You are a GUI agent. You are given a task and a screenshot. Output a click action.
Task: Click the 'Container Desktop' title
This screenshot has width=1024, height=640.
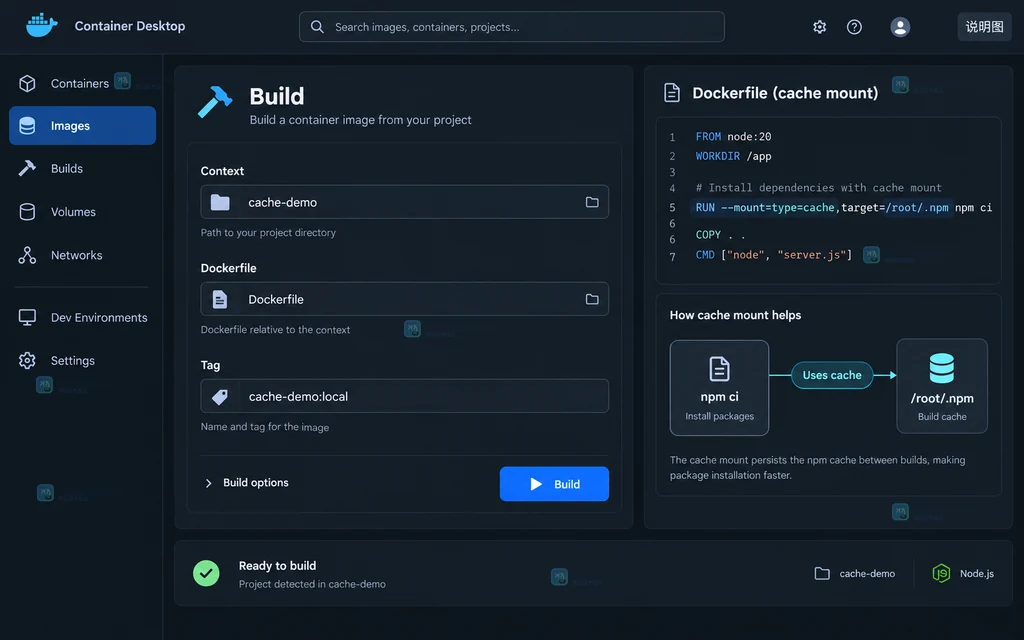click(130, 26)
